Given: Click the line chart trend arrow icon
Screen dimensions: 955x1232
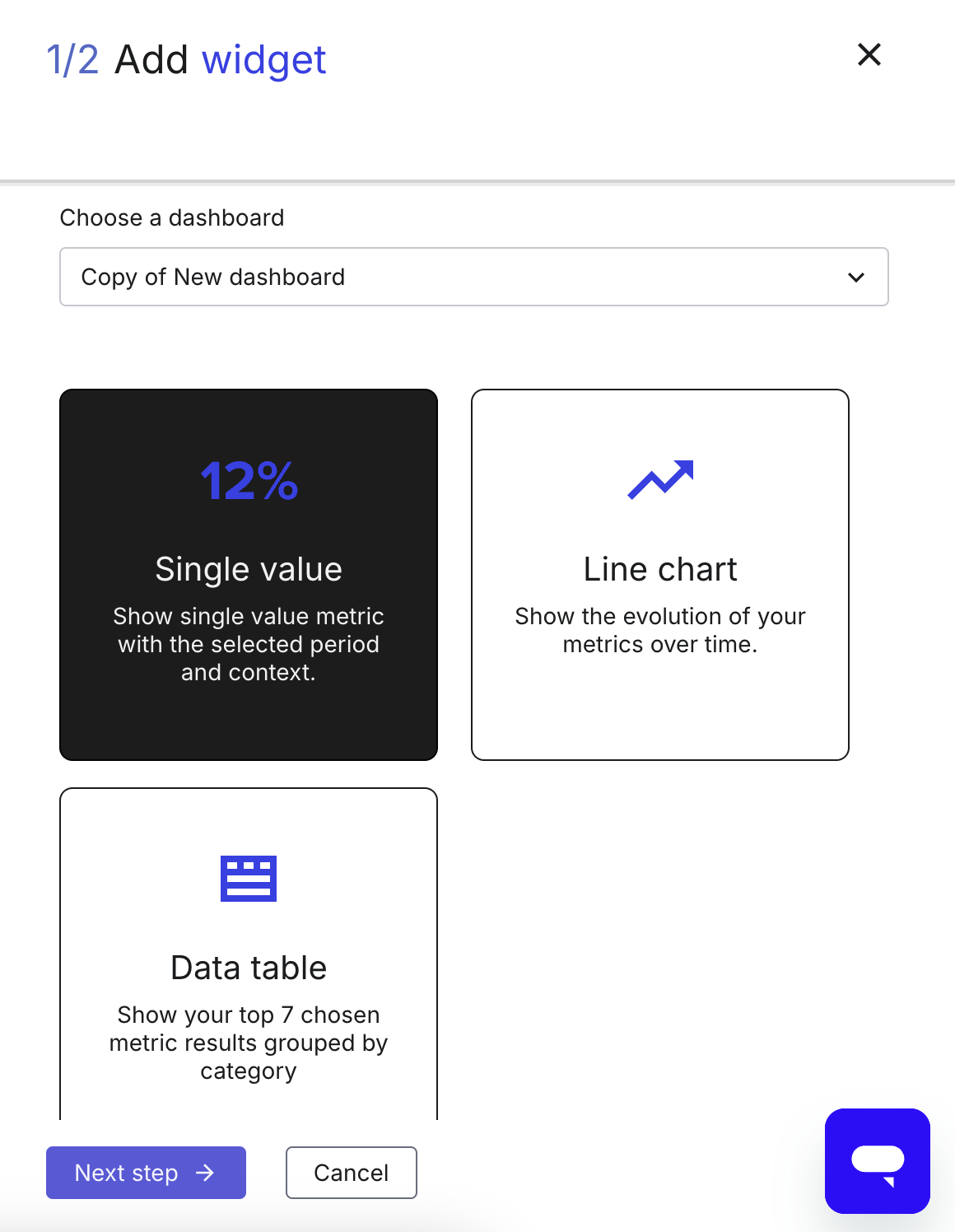Looking at the screenshot, I should (x=660, y=479).
